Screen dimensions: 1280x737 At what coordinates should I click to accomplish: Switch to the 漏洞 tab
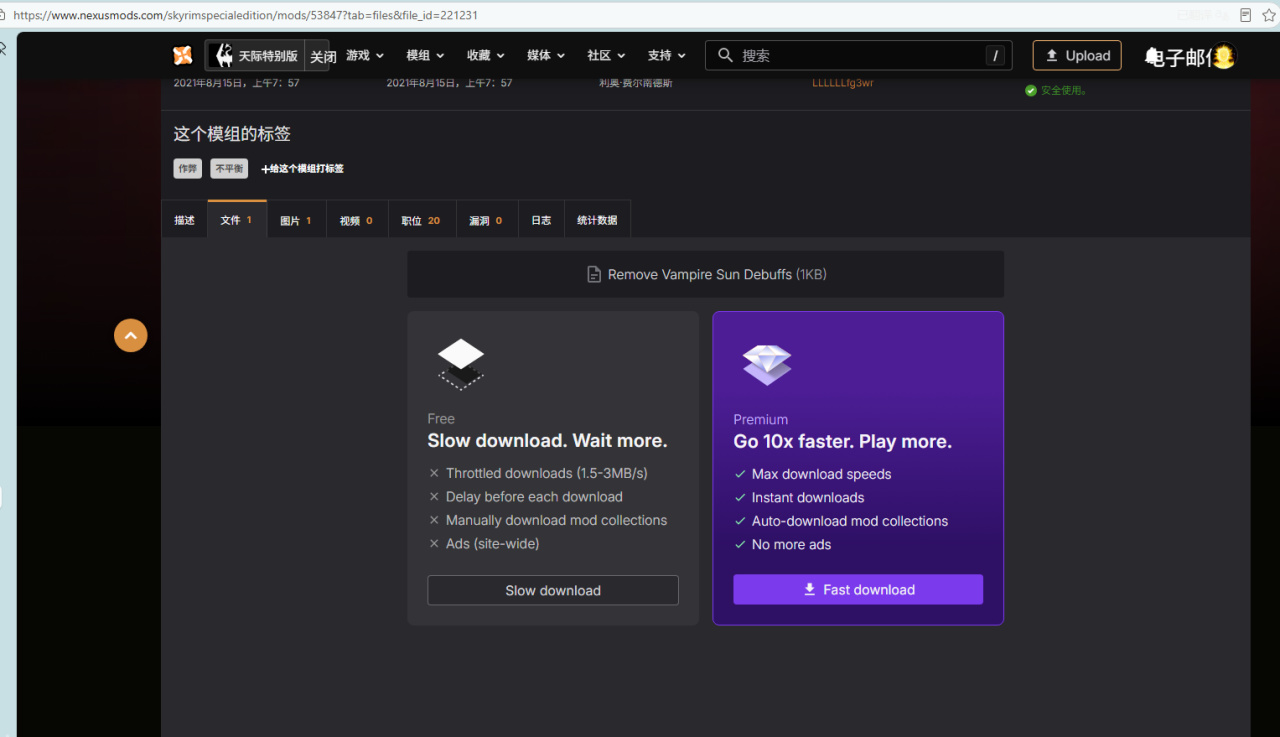486,220
